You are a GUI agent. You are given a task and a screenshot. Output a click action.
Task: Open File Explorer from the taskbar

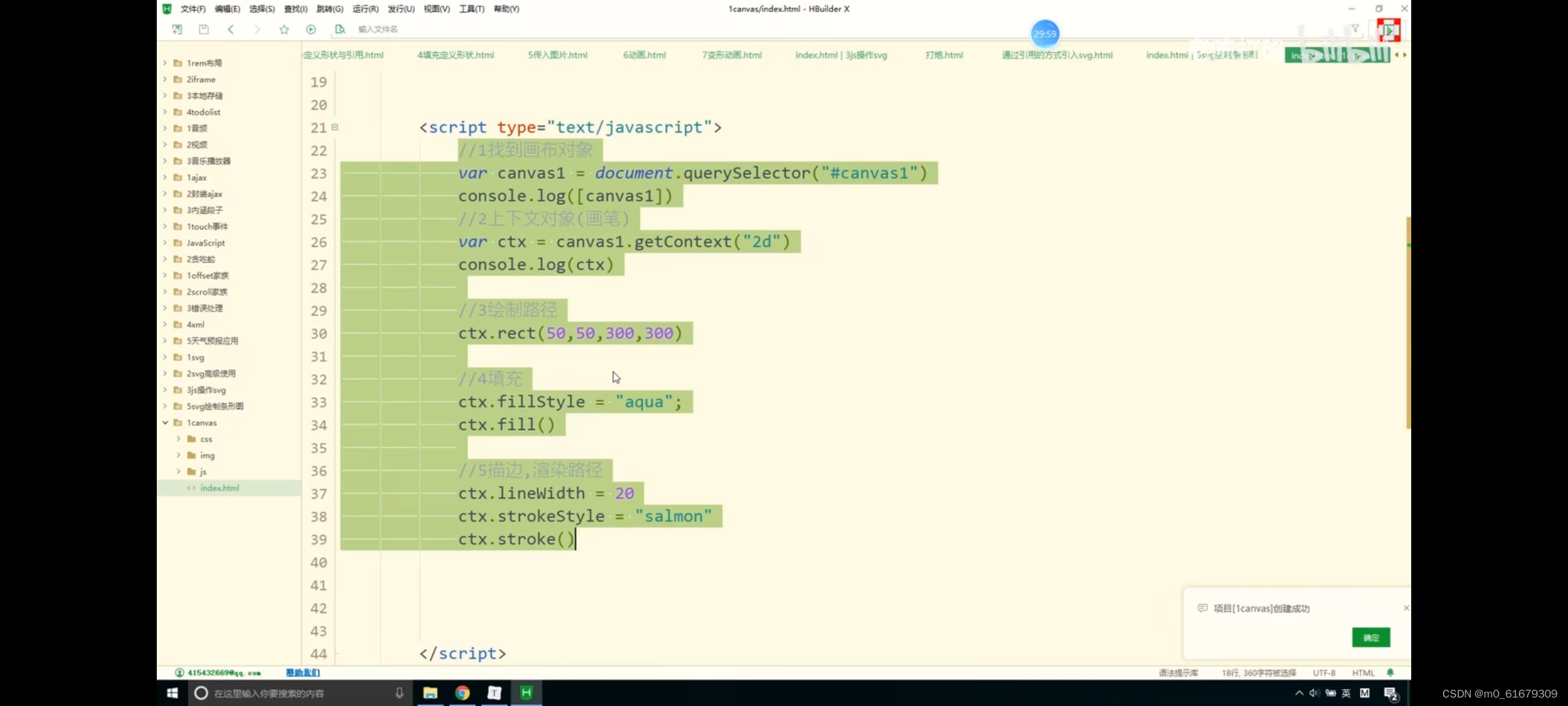click(430, 693)
